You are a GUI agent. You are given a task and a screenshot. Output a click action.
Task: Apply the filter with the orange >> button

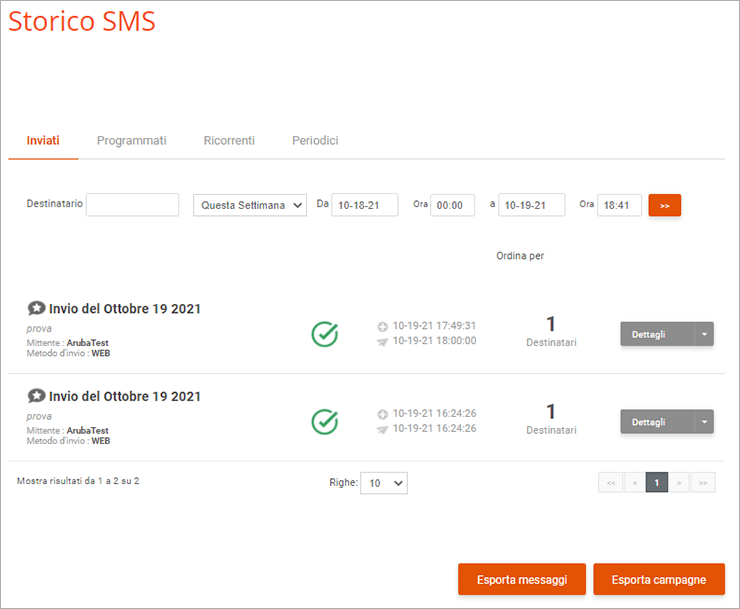[664, 205]
